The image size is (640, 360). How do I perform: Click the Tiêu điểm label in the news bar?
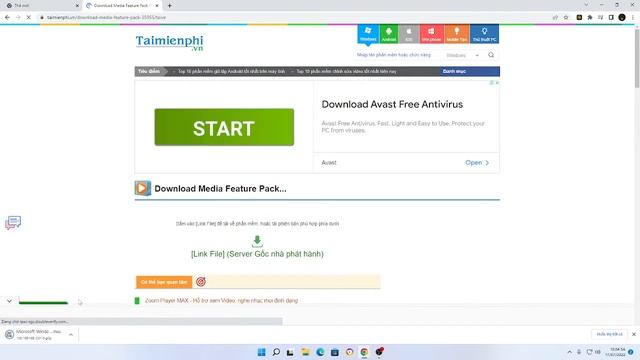pyautogui.click(x=149, y=71)
